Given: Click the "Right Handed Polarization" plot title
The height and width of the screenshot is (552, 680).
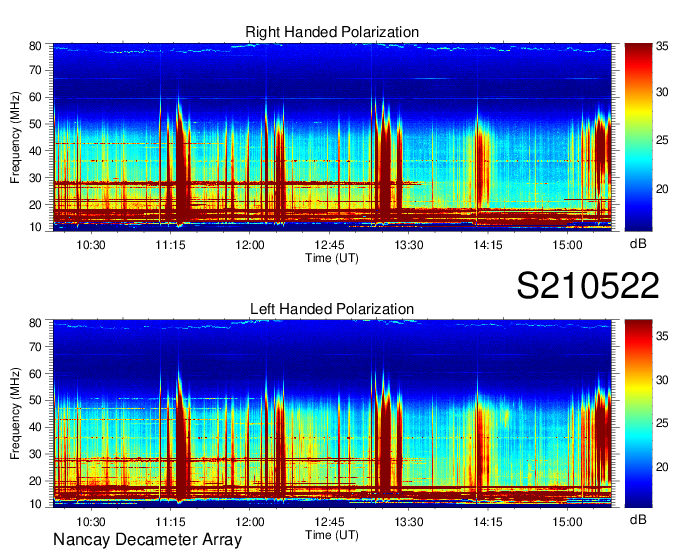Looking at the screenshot, I should 332,32.
